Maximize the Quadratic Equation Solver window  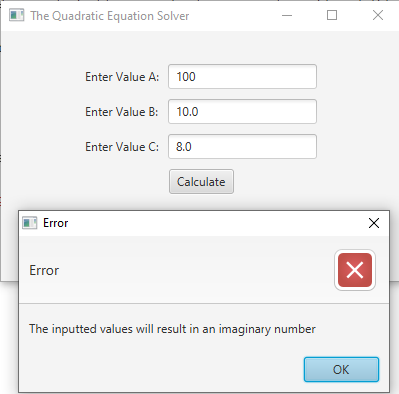332,15
